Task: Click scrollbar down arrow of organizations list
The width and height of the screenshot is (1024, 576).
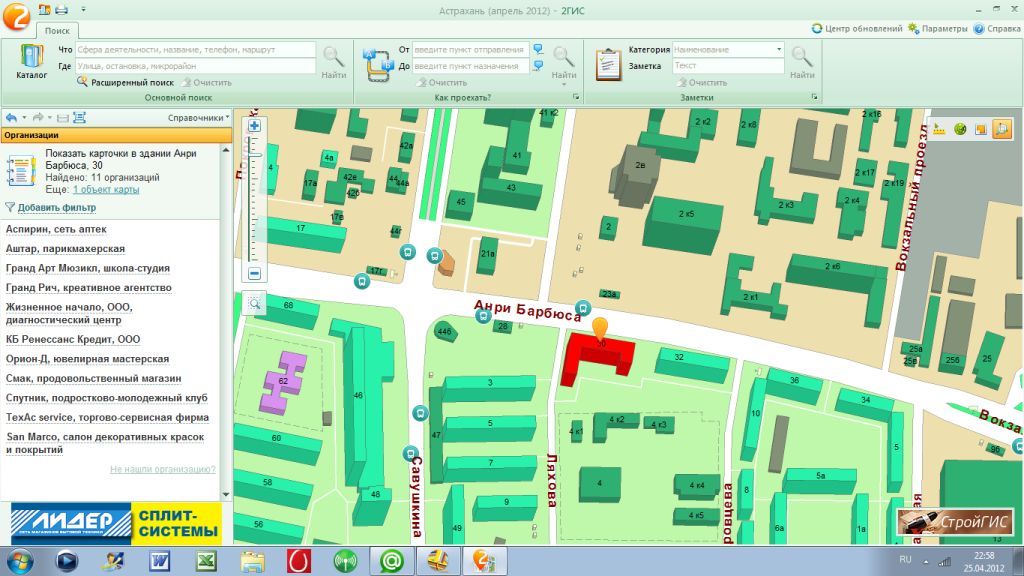Action: pos(226,494)
